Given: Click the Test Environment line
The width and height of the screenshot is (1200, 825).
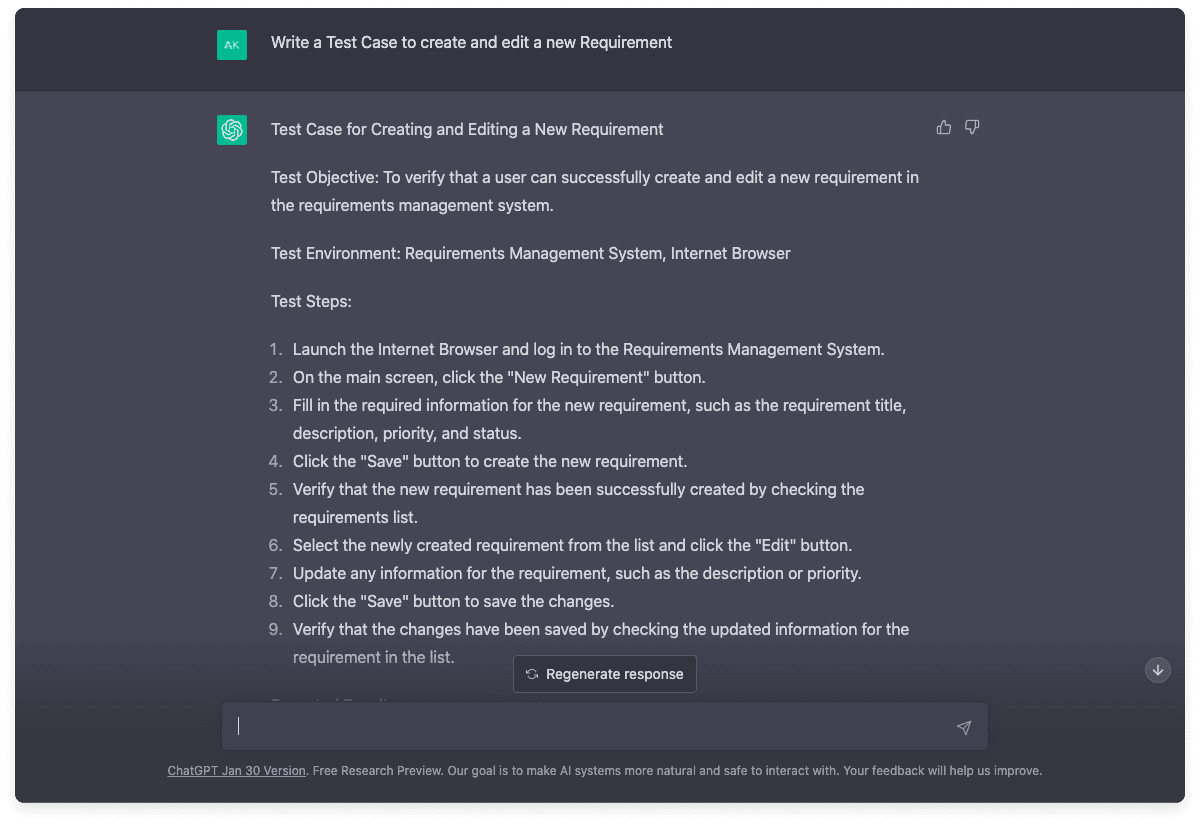Looking at the screenshot, I should [x=530, y=253].
